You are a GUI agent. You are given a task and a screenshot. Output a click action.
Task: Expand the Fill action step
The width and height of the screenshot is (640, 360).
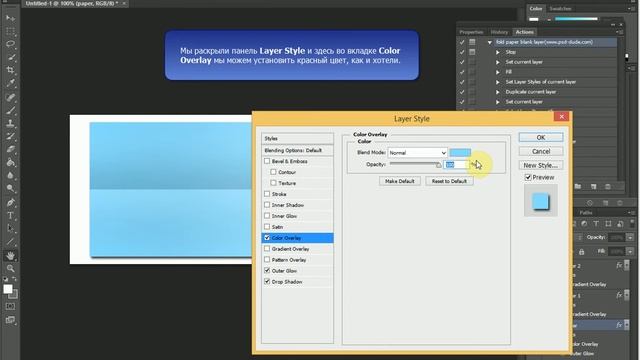click(498, 72)
